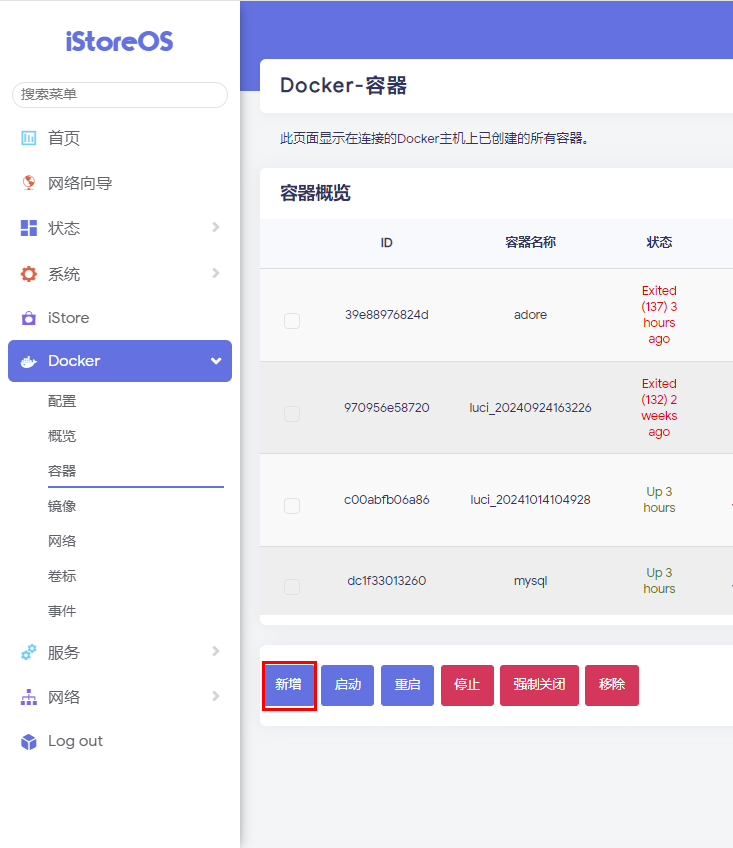The width and height of the screenshot is (733, 848).
Task: Click the status dashboard grid icon
Action: [29, 228]
